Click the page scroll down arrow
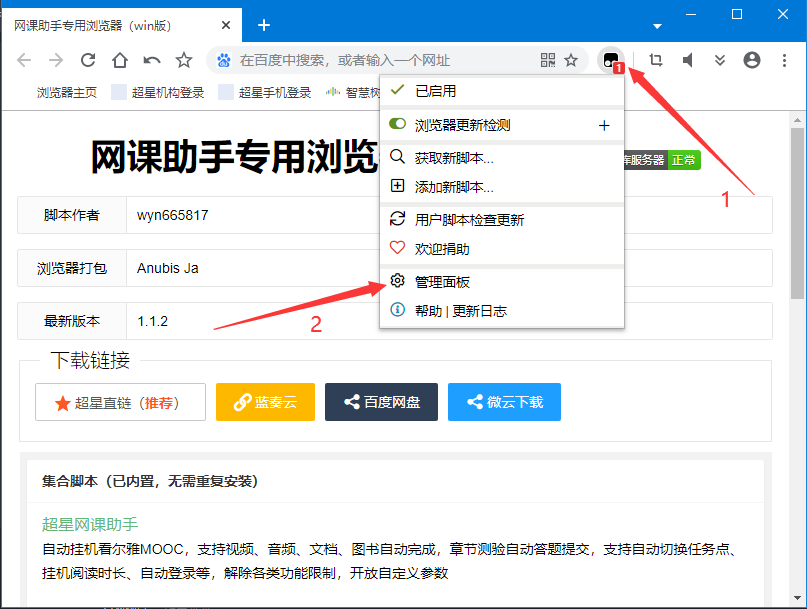This screenshot has height=609, width=807. click(797, 598)
